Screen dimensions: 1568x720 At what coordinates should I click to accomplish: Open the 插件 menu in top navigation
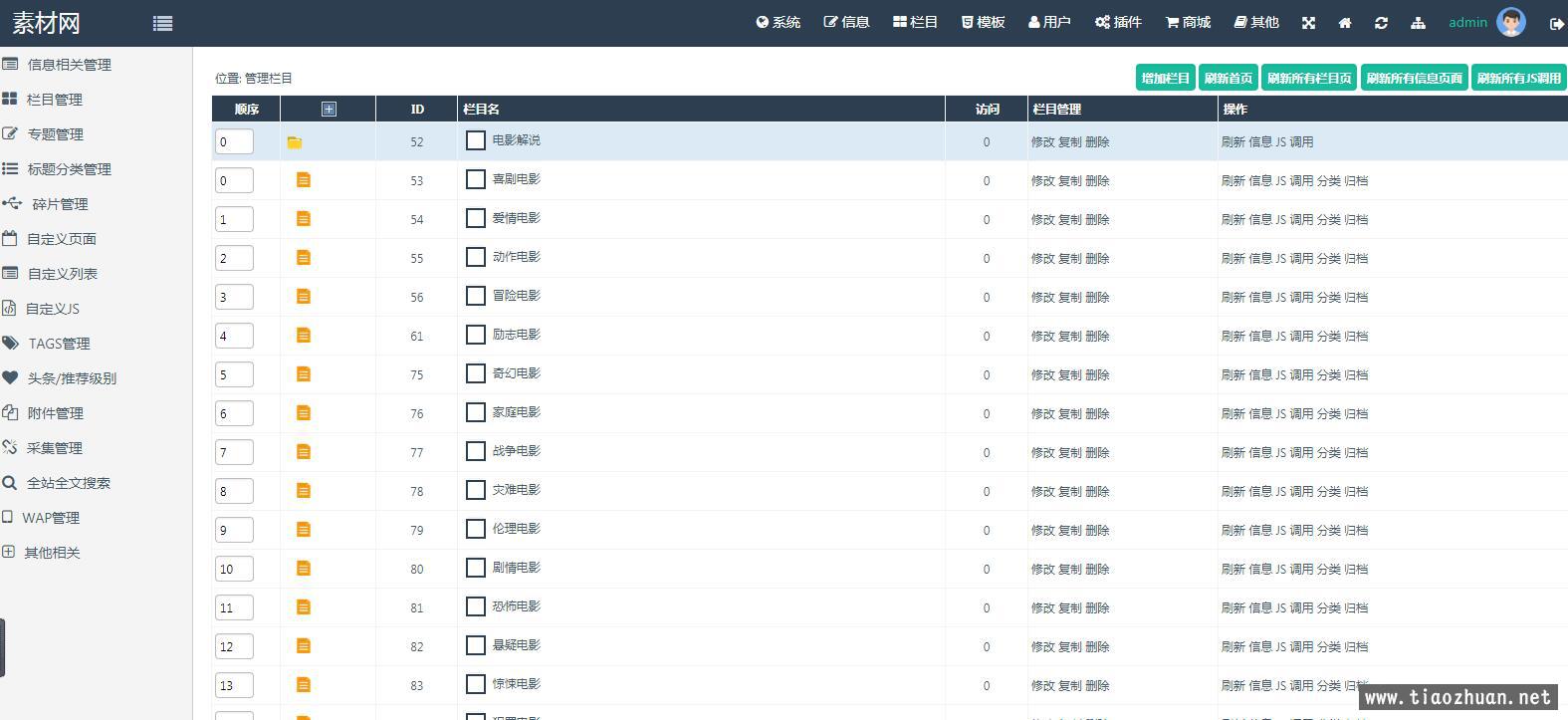tap(1118, 22)
